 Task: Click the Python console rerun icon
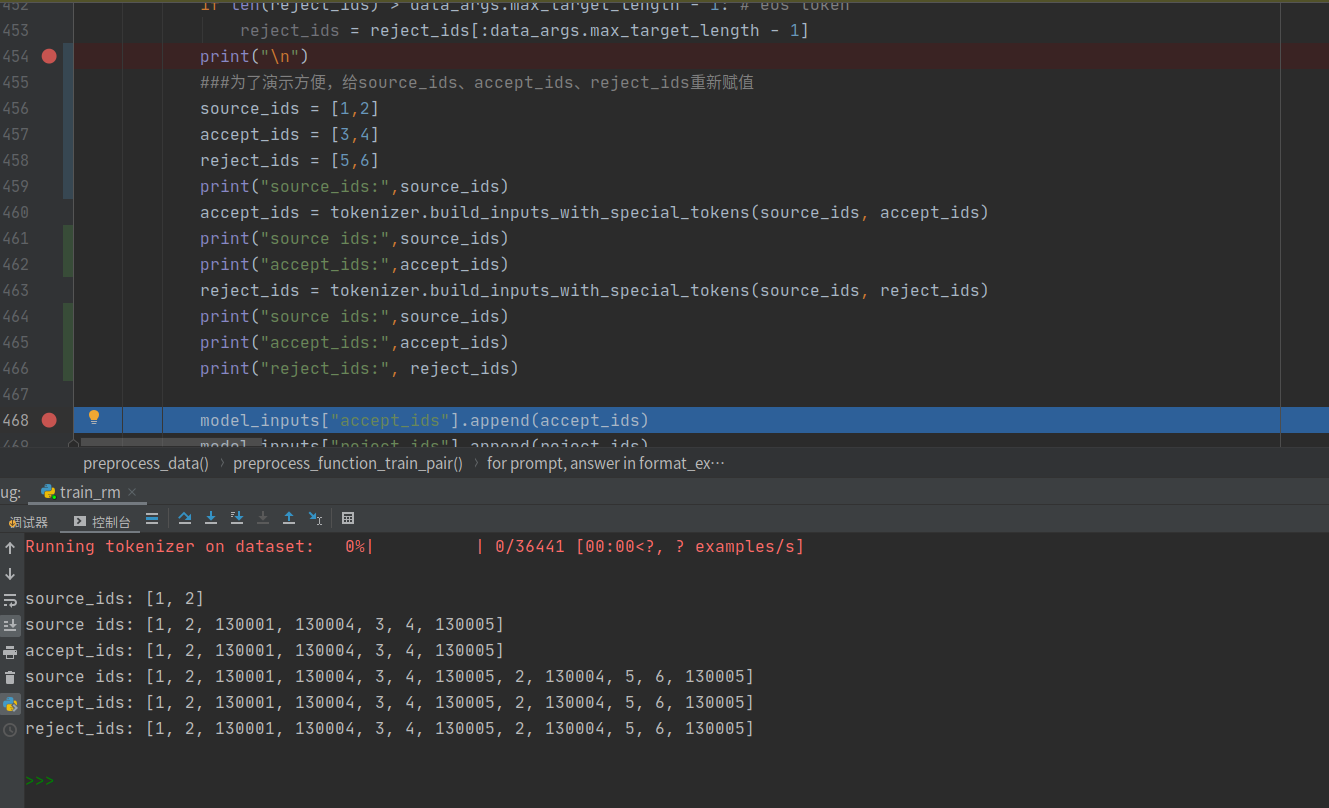coord(10,702)
